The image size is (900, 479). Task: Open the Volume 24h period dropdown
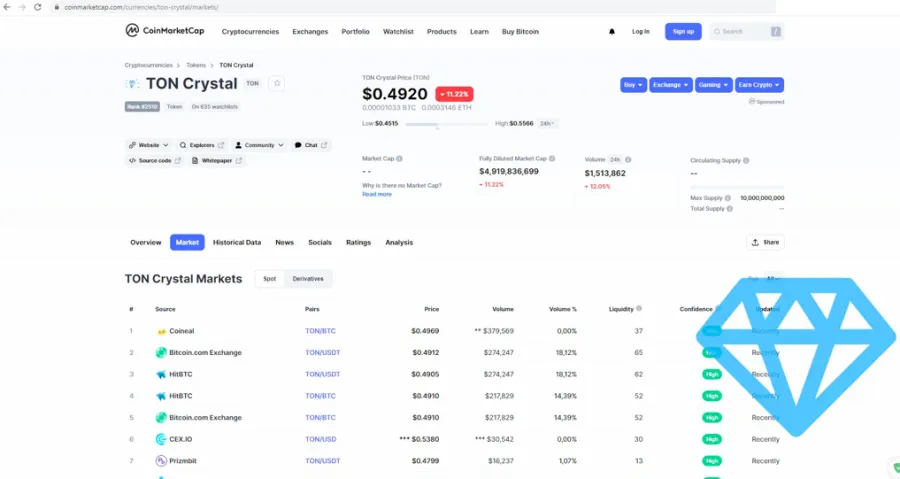coord(615,159)
